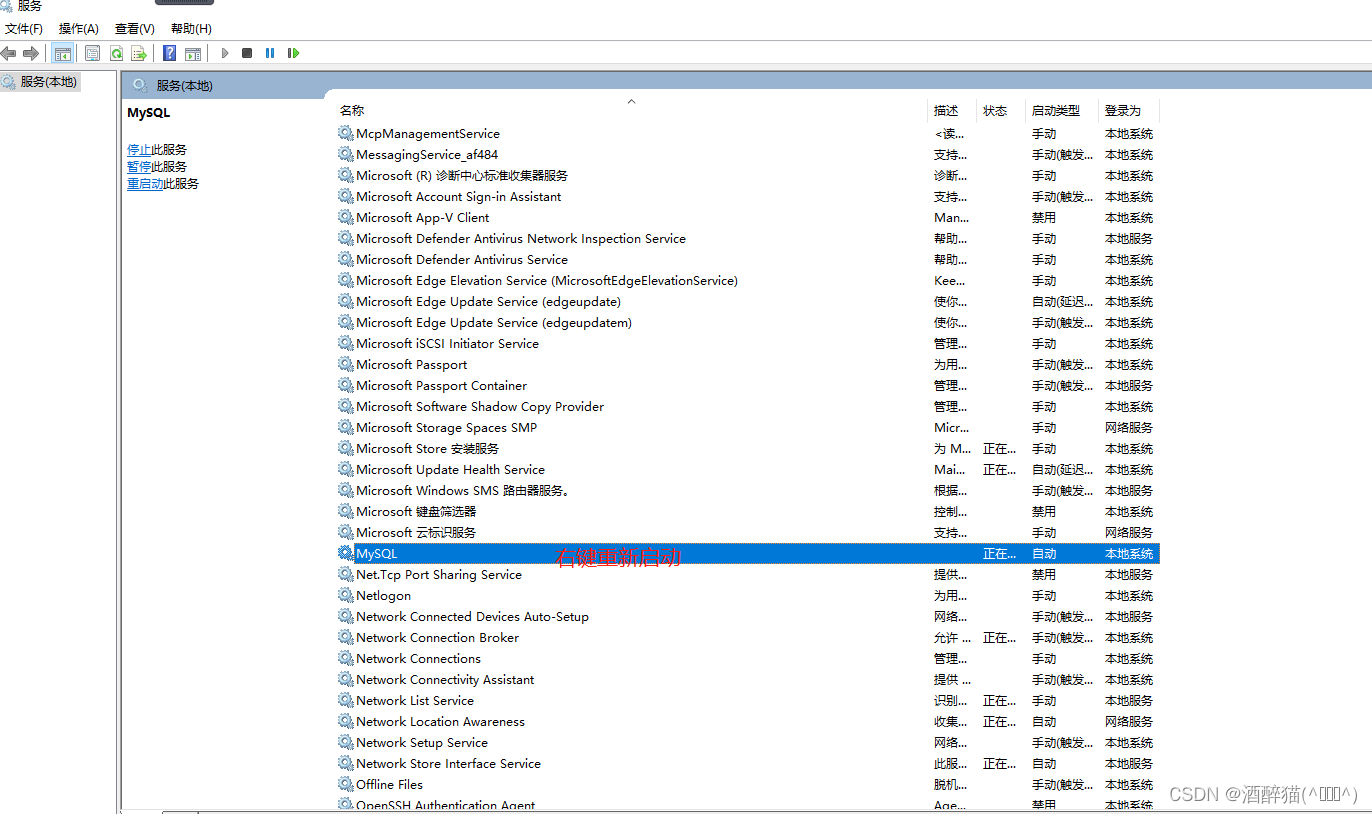
Task: Sort by the 启动类型 column header
Action: 1056,110
